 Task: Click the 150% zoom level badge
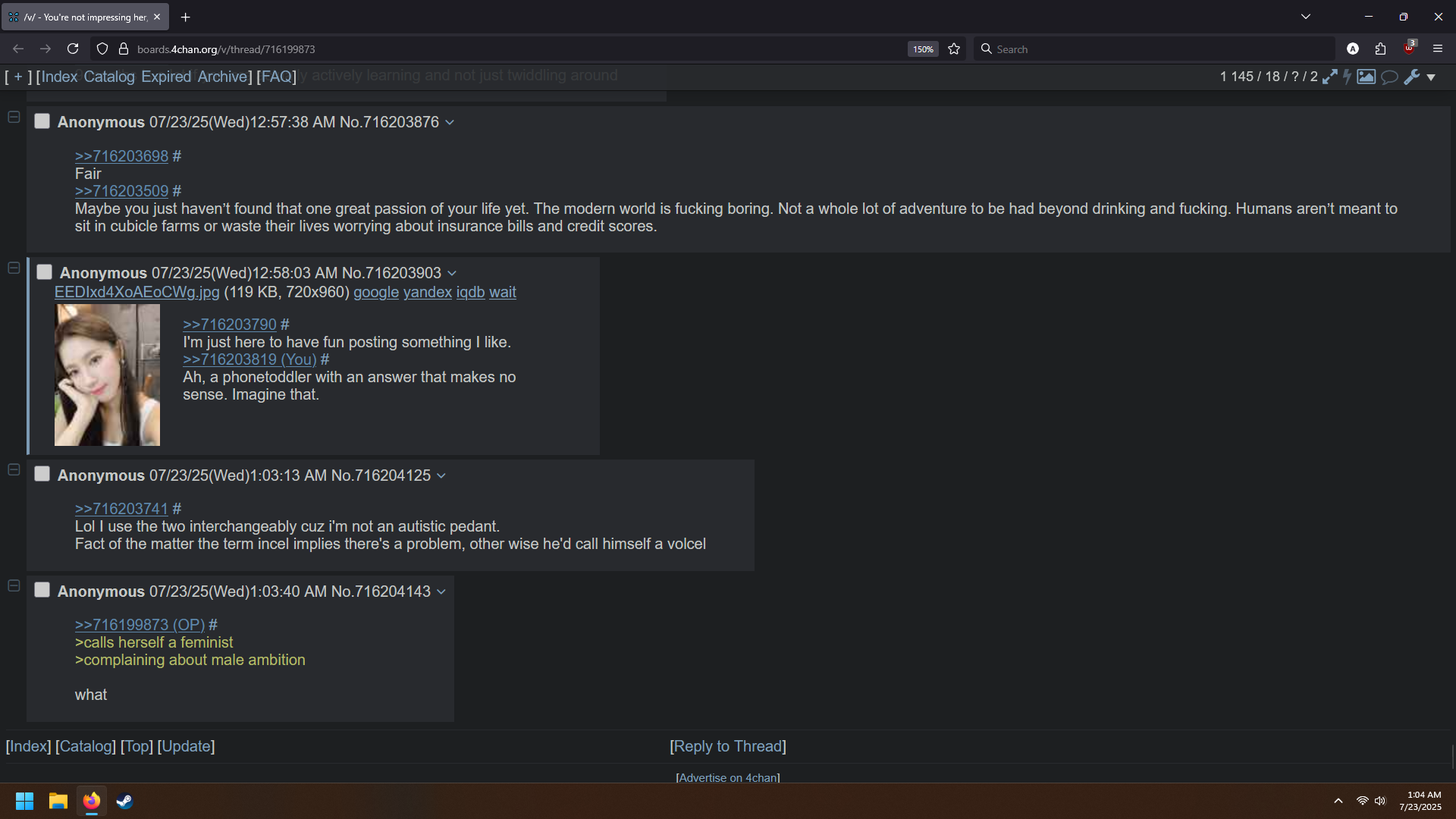(923, 49)
